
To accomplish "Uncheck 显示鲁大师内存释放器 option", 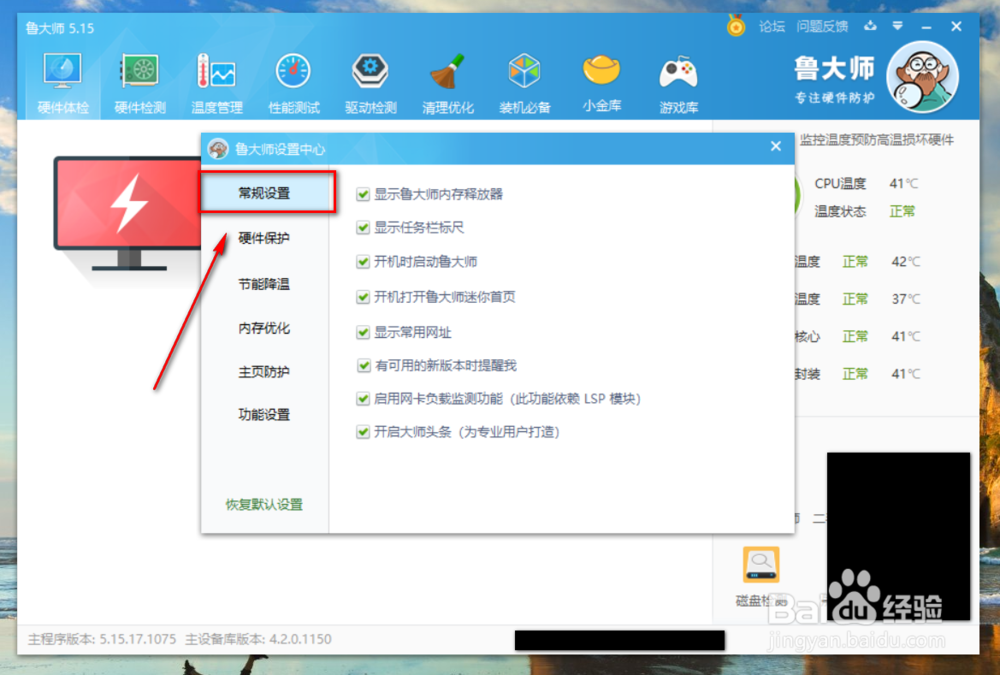I will click(364, 196).
